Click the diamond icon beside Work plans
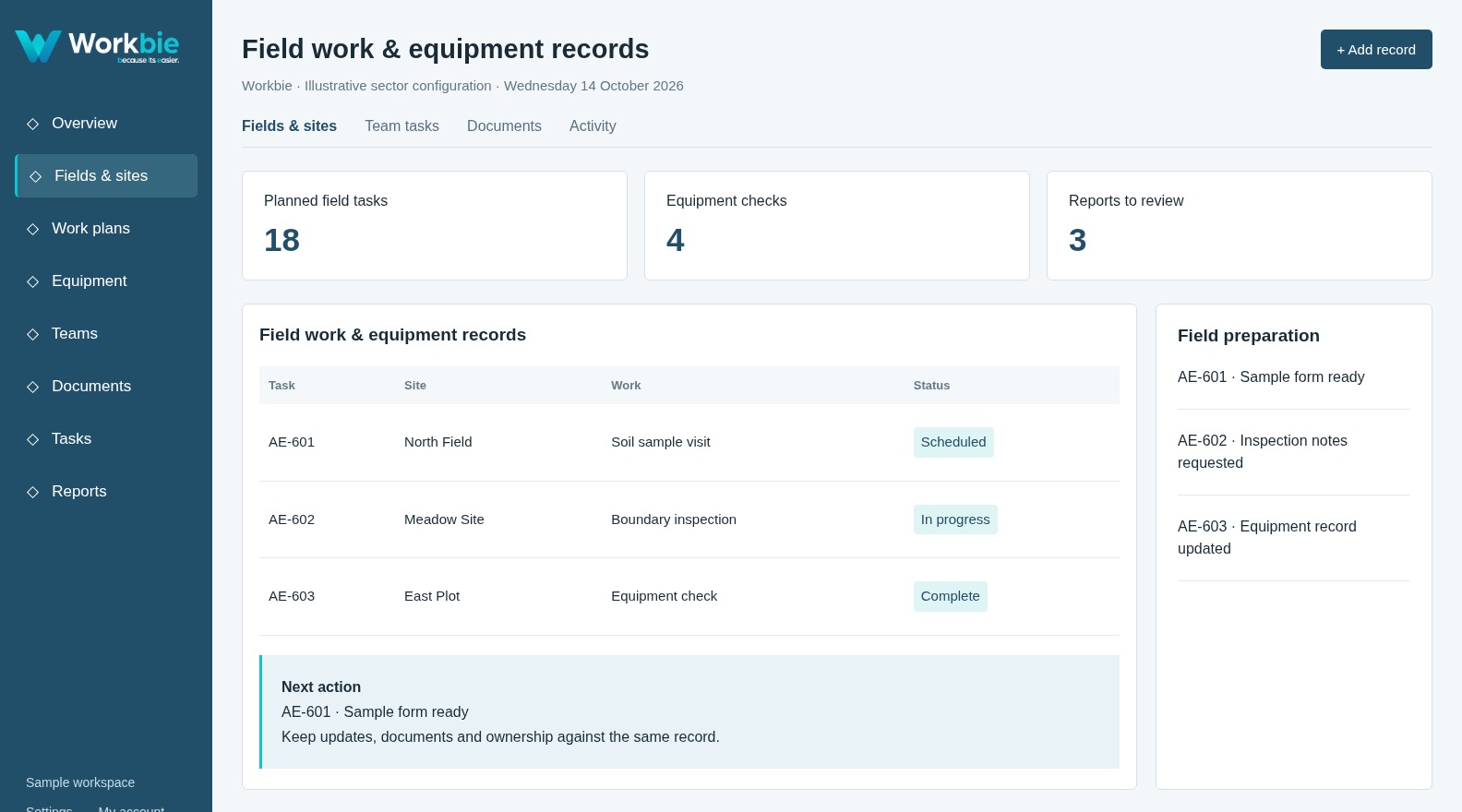 coord(33,229)
